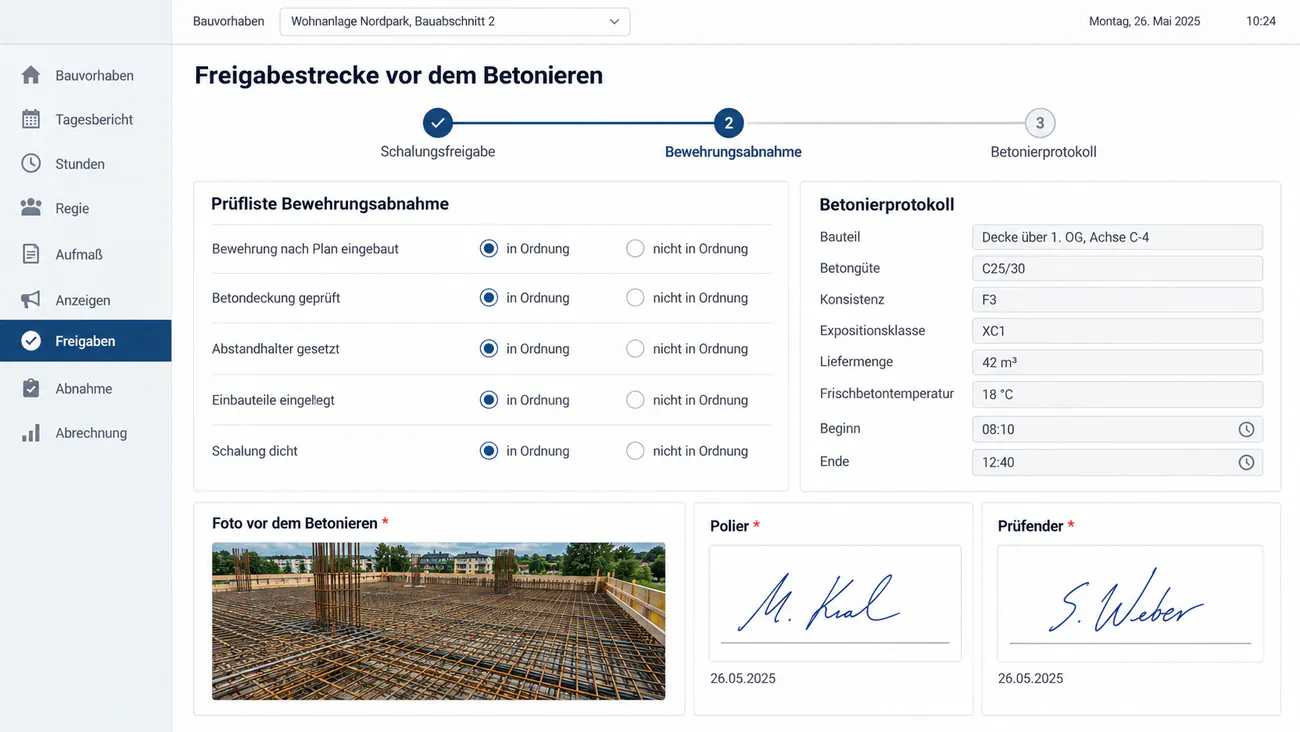Click date 26.05.2025 under Prüfender signature
The height and width of the screenshot is (732, 1300).
pyautogui.click(x=1031, y=678)
